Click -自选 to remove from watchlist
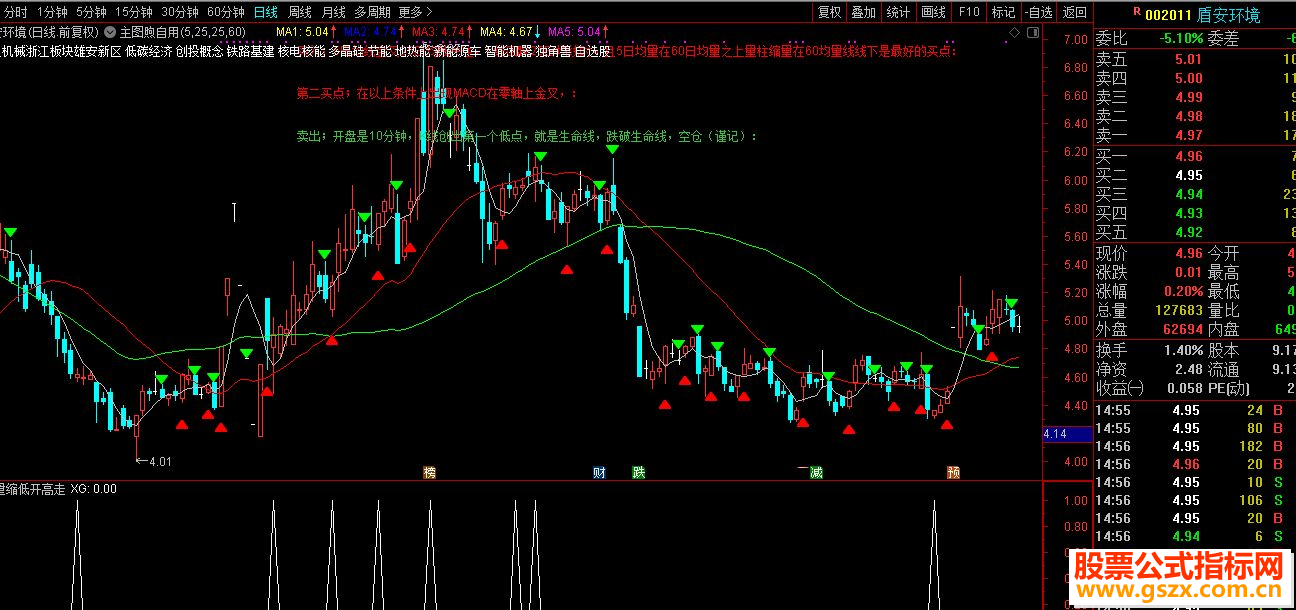This screenshot has width=1296, height=610. [1038, 12]
